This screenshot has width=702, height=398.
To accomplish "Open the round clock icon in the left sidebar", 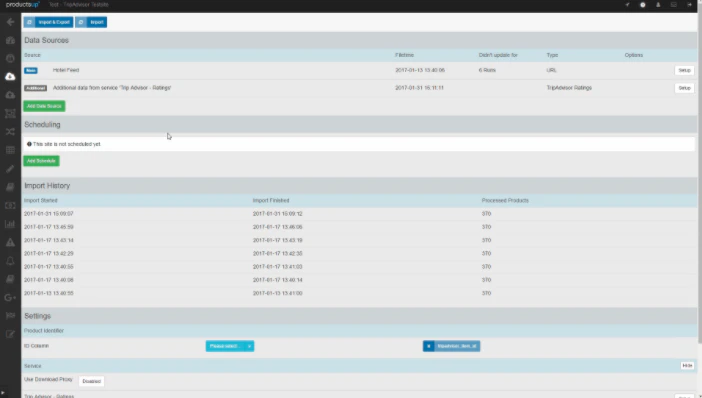I will tap(10, 59).
